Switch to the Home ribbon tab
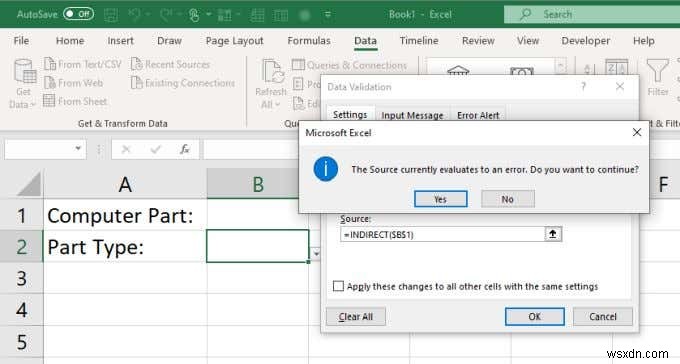This screenshot has width=680, height=364. 70,41
